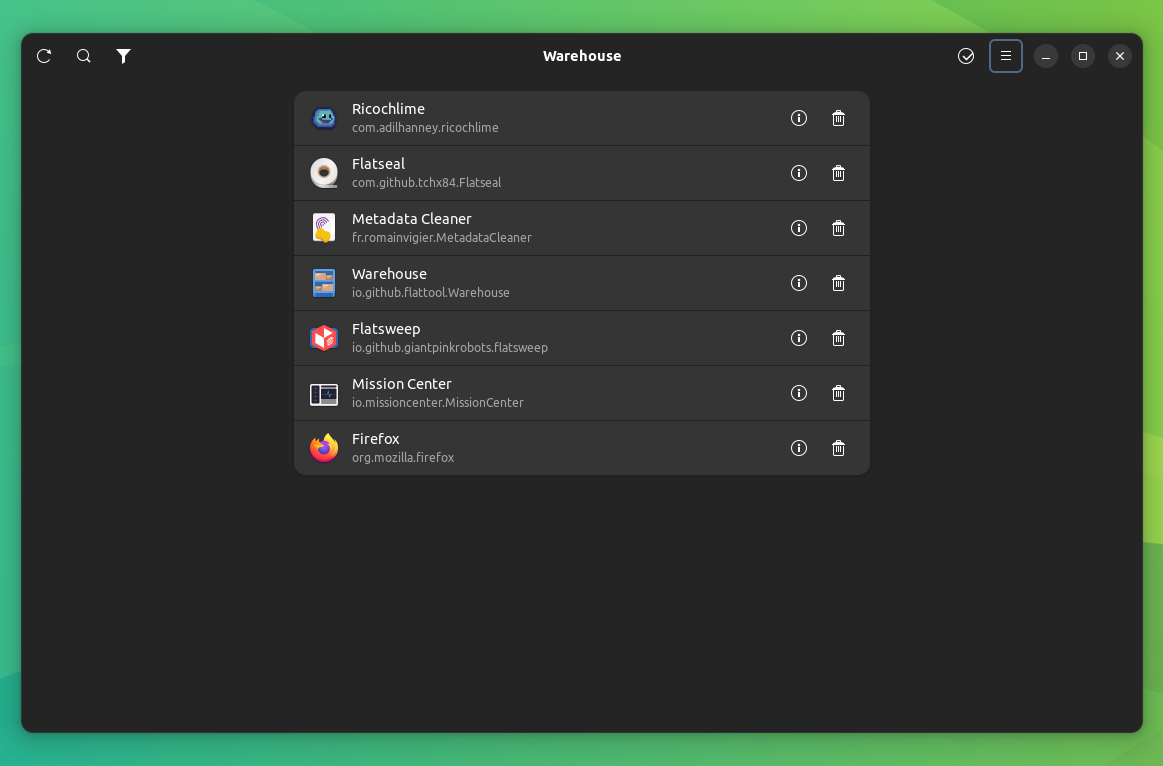Open the main menu
The image size is (1163, 766).
tap(1006, 56)
